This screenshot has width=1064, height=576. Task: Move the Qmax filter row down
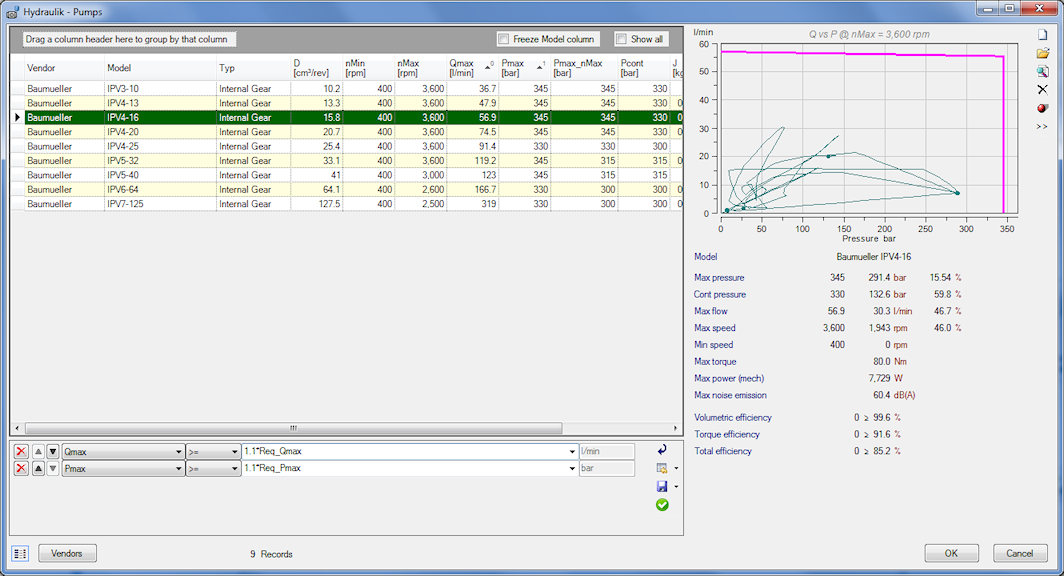tap(52, 451)
